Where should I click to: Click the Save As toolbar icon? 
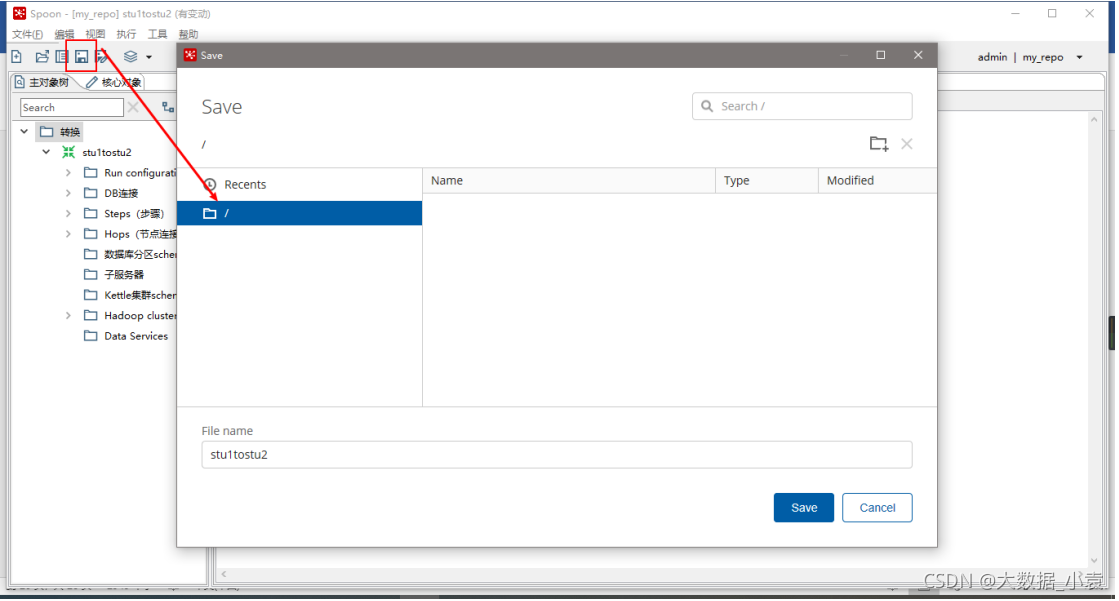pos(102,56)
